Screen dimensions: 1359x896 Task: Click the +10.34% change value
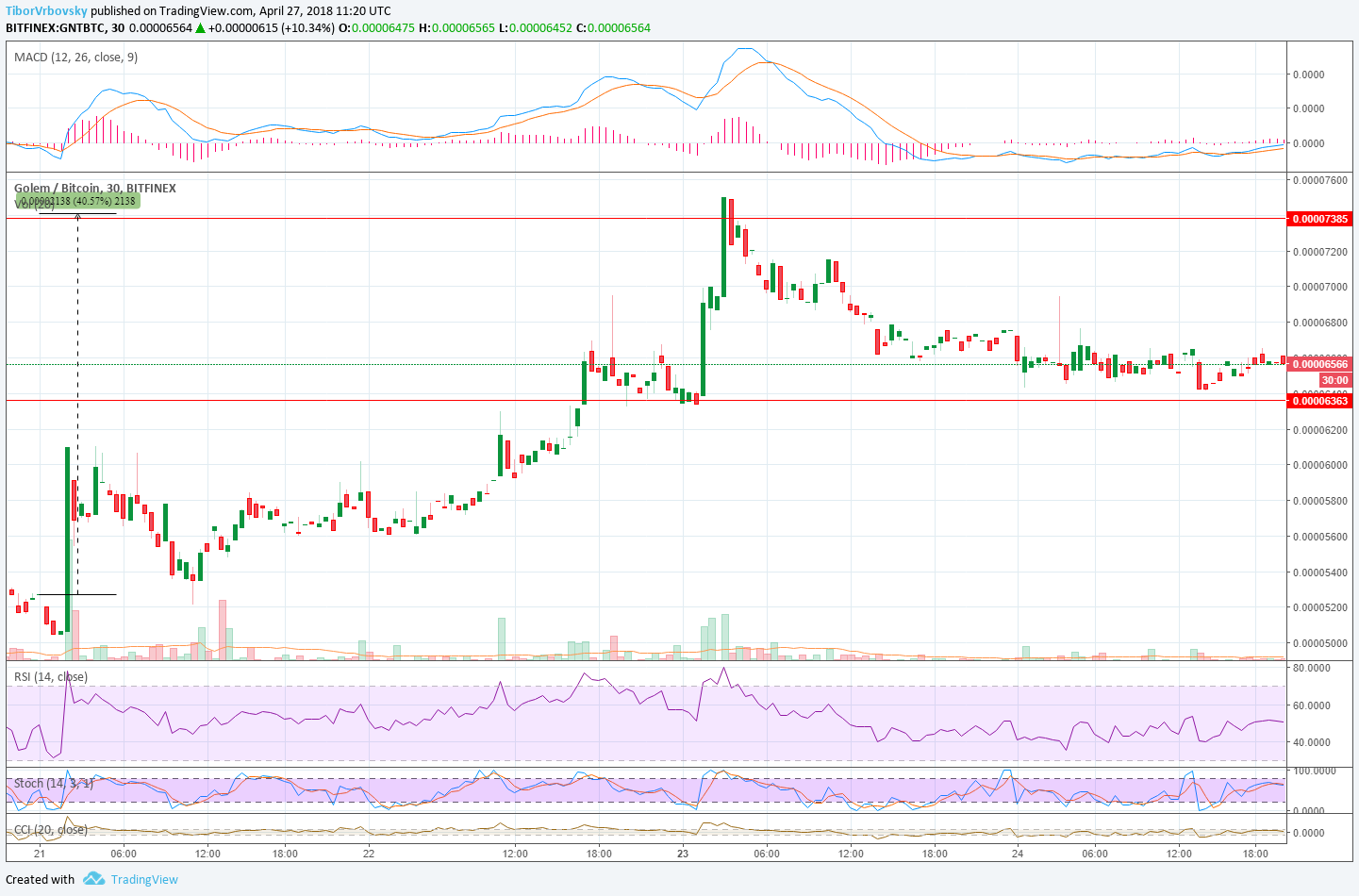[308, 27]
